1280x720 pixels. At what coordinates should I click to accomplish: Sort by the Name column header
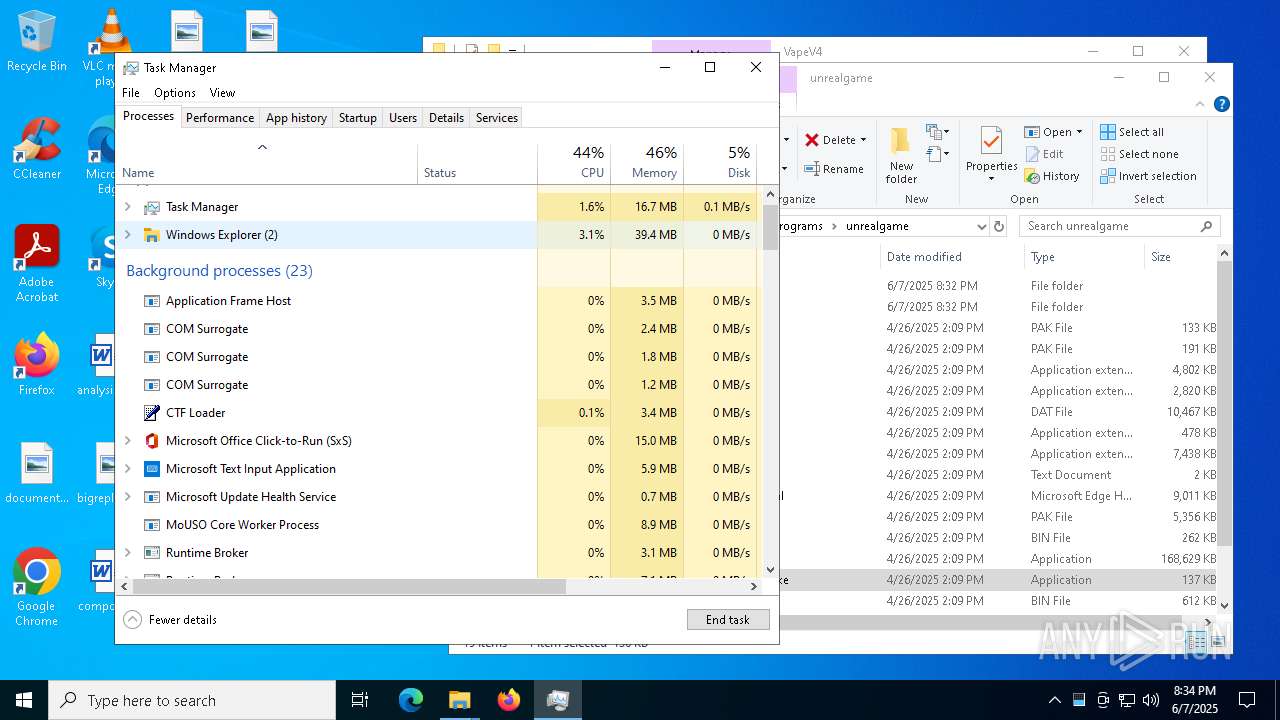pos(266,163)
